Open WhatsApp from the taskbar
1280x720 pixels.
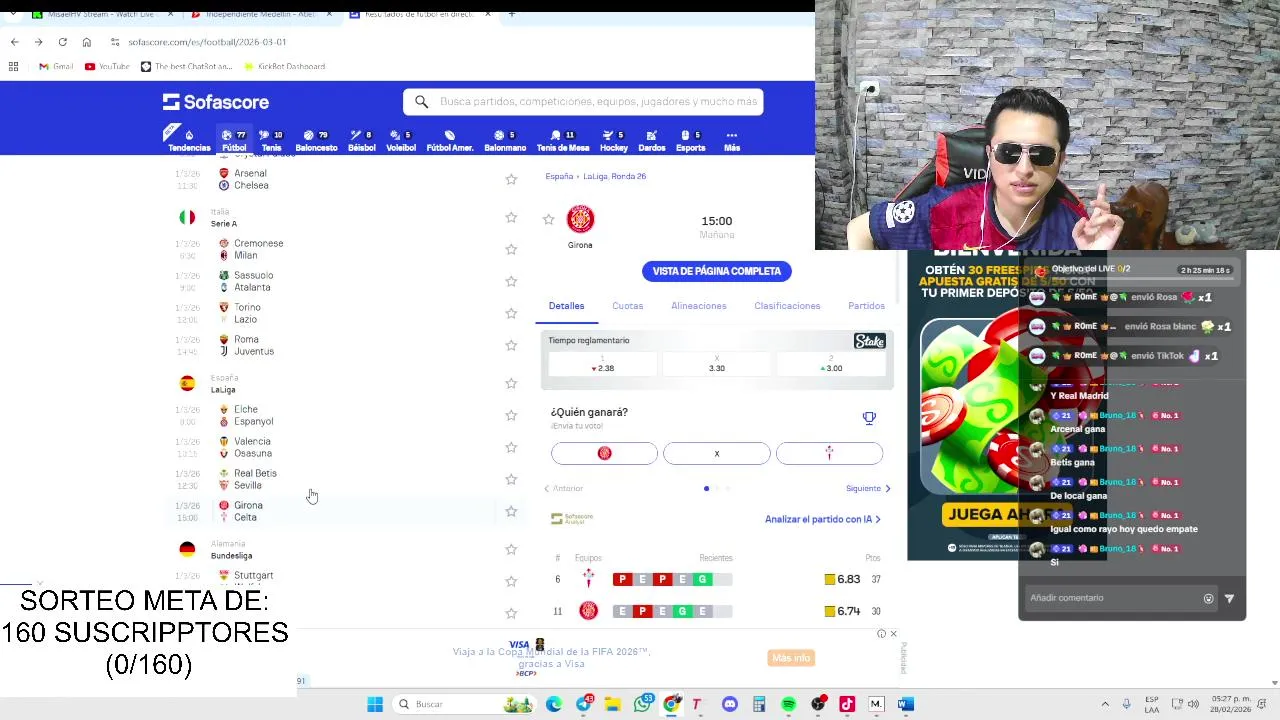pyautogui.click(x=642, y=704)
